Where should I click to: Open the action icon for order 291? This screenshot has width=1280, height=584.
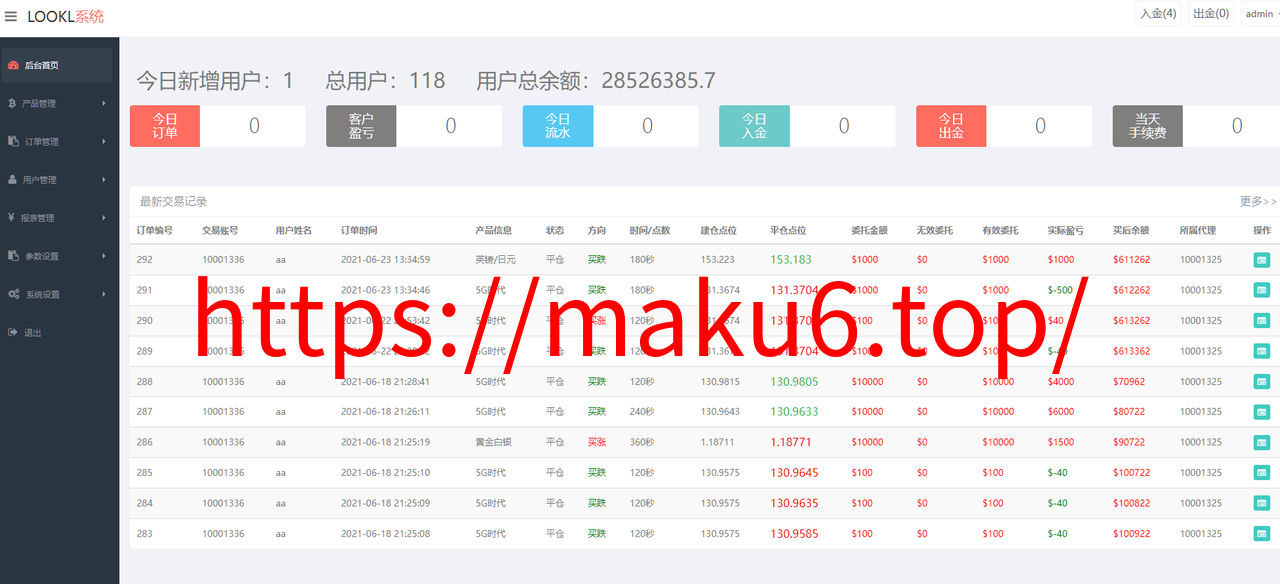pyautogui.click(x=1261, y=290)
